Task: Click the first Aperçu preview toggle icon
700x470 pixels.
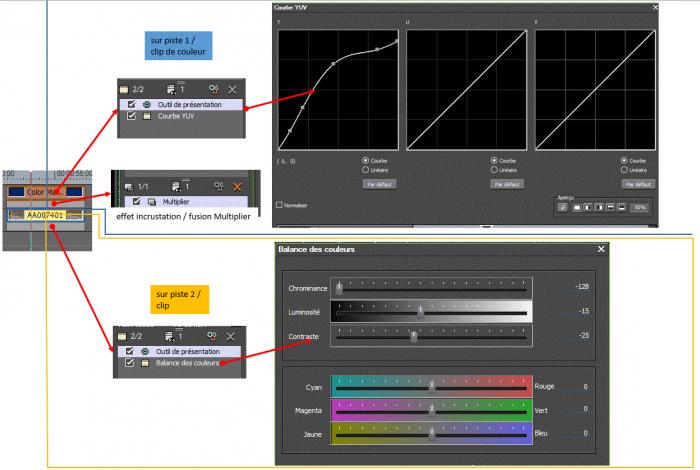Action: pos(563,208)
